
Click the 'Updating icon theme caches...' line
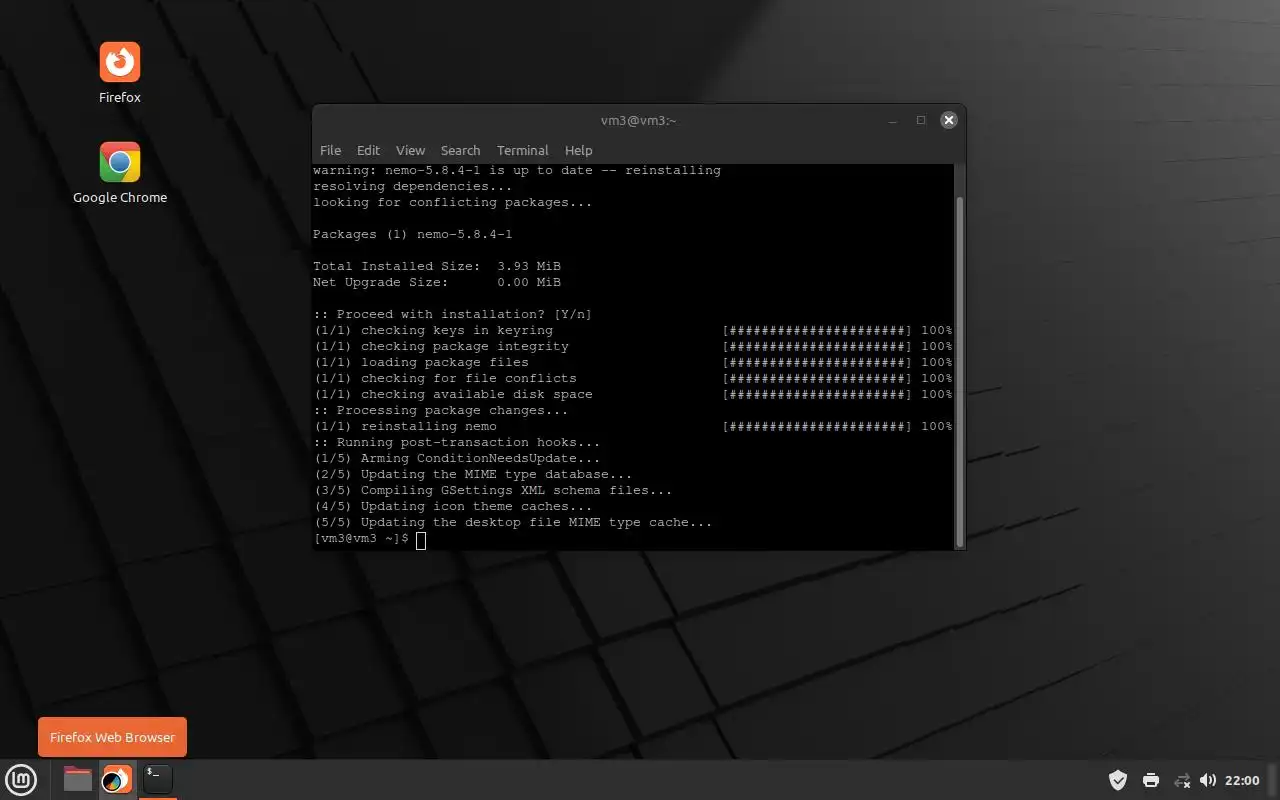(x=452, y=506)
